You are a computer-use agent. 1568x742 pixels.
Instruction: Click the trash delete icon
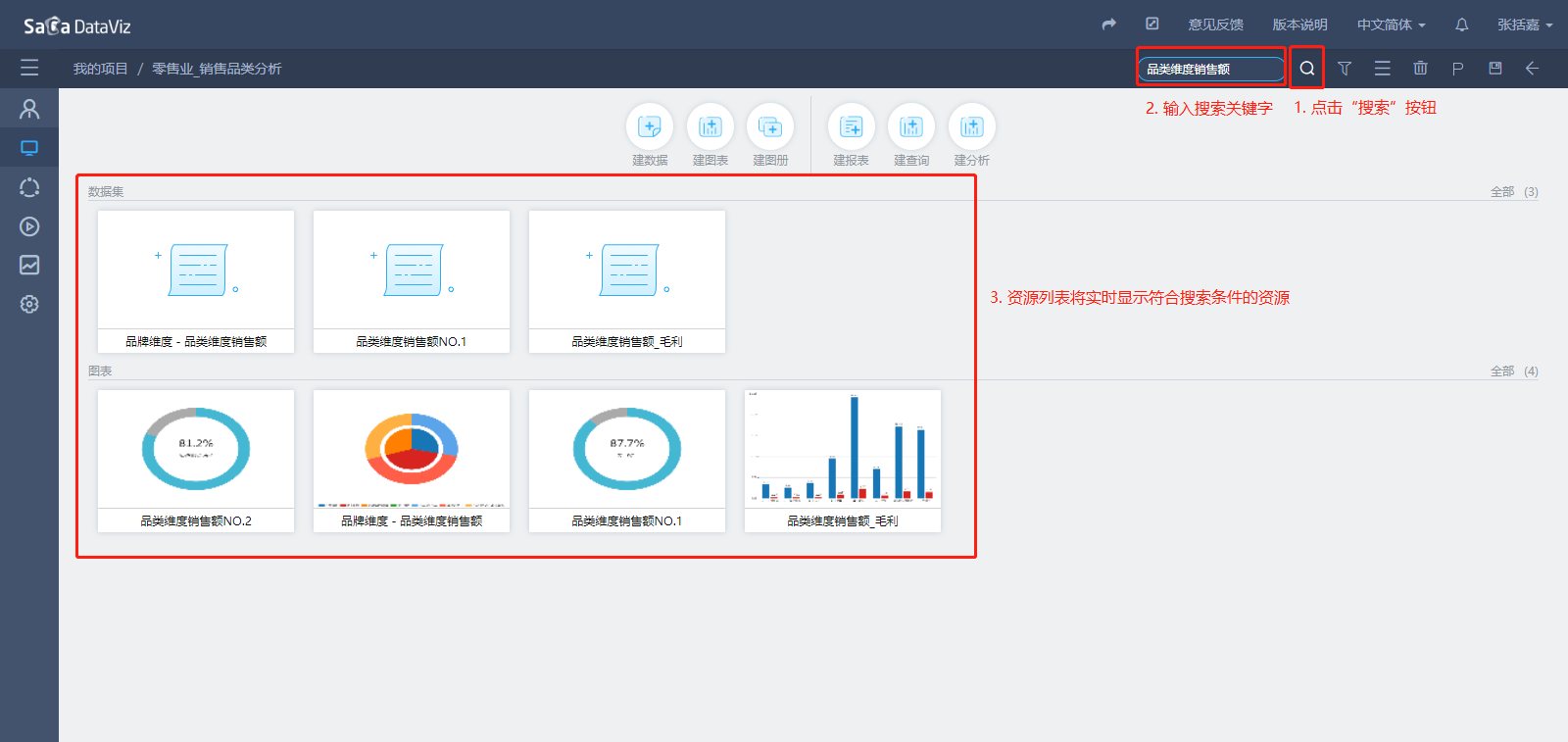tap(1420, 68)
